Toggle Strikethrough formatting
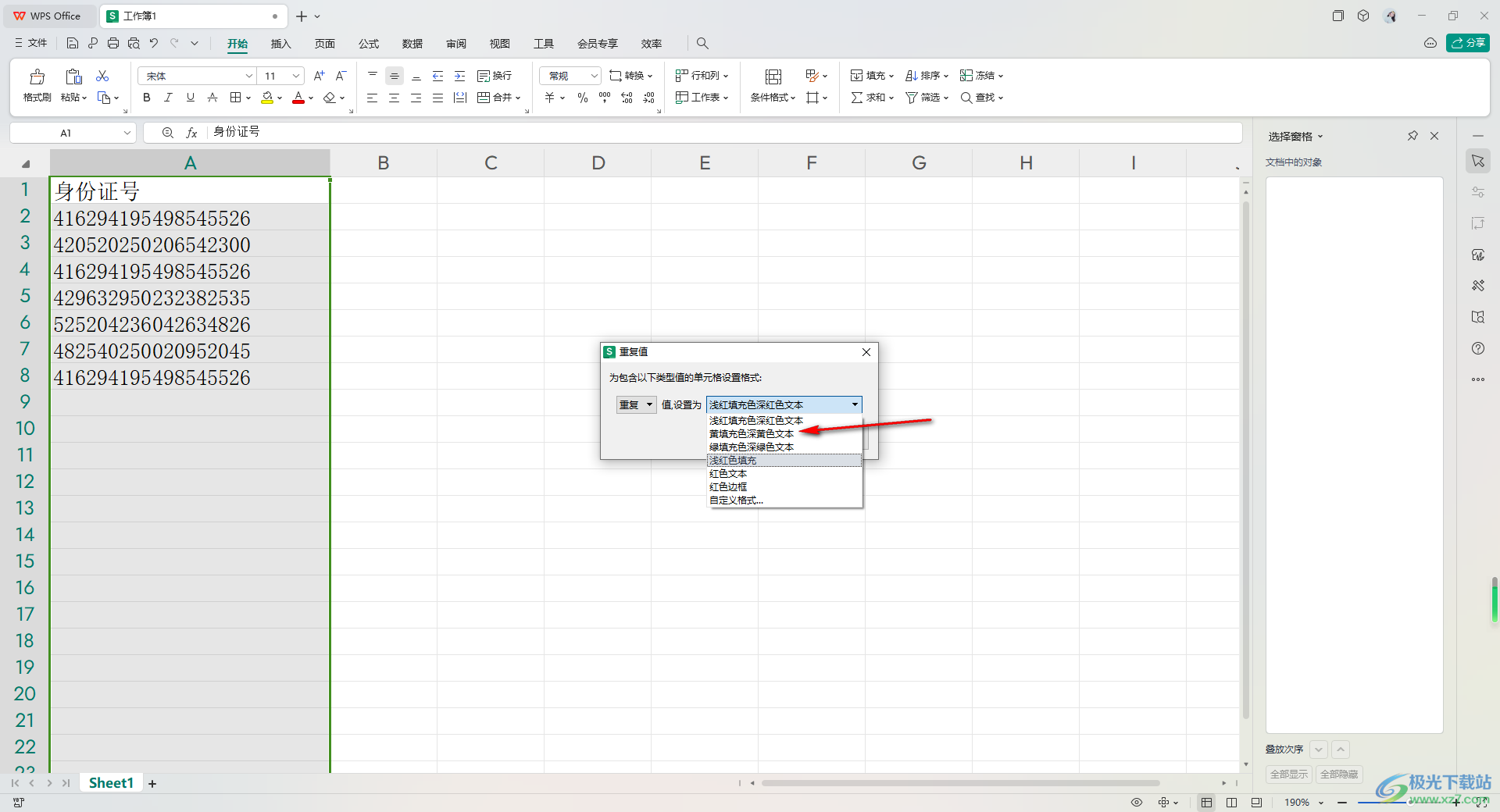The height and width of the screenshot is (812, 1500). (x=212, y=98)
